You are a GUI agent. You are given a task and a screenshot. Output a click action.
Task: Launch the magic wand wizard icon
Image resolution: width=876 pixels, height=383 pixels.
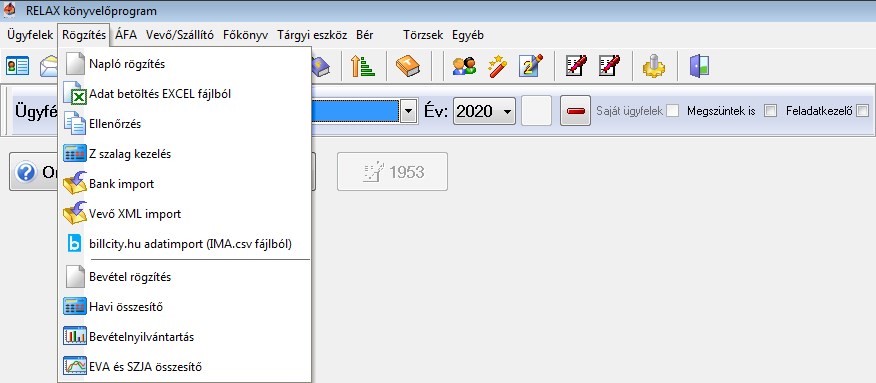(x=497, y=66)
